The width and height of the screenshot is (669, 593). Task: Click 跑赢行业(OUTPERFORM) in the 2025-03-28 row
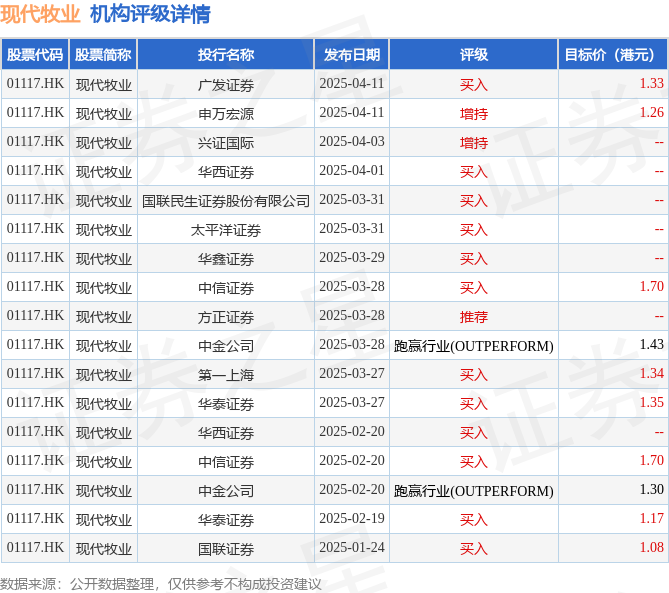[x=474, y=346]
